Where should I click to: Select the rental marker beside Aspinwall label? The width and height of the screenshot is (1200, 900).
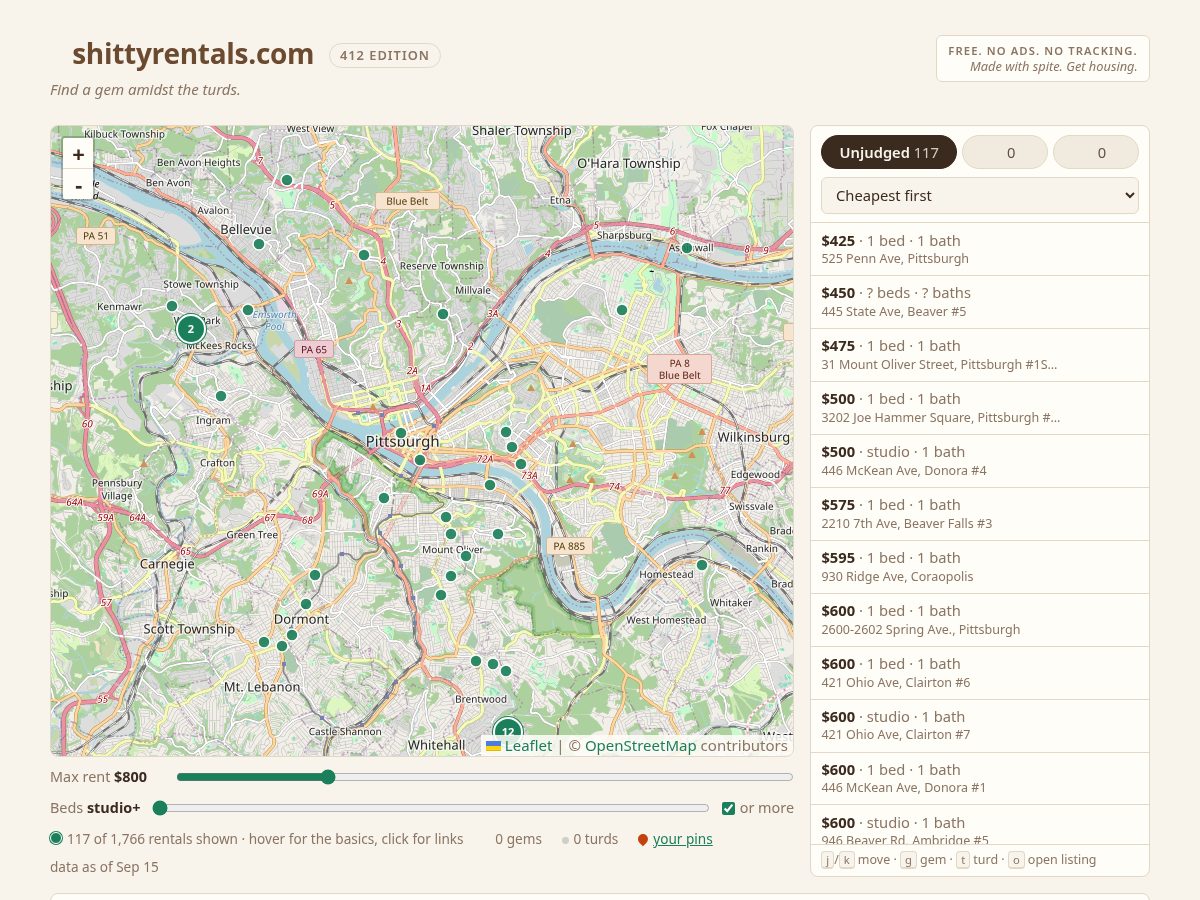pos(687,248)
